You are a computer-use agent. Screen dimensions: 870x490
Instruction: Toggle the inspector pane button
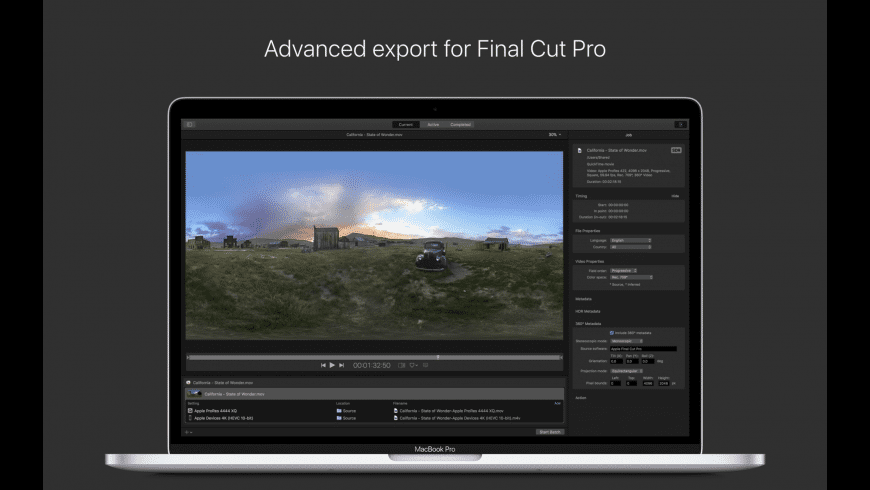tap(681, 124)
